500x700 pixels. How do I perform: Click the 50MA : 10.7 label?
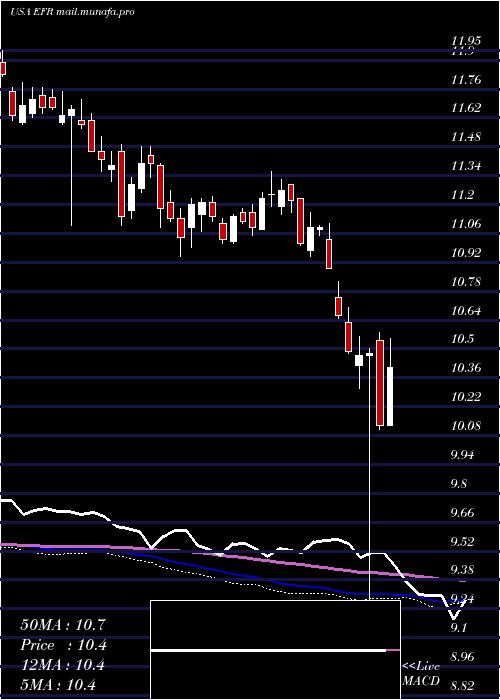coord(63,625)
